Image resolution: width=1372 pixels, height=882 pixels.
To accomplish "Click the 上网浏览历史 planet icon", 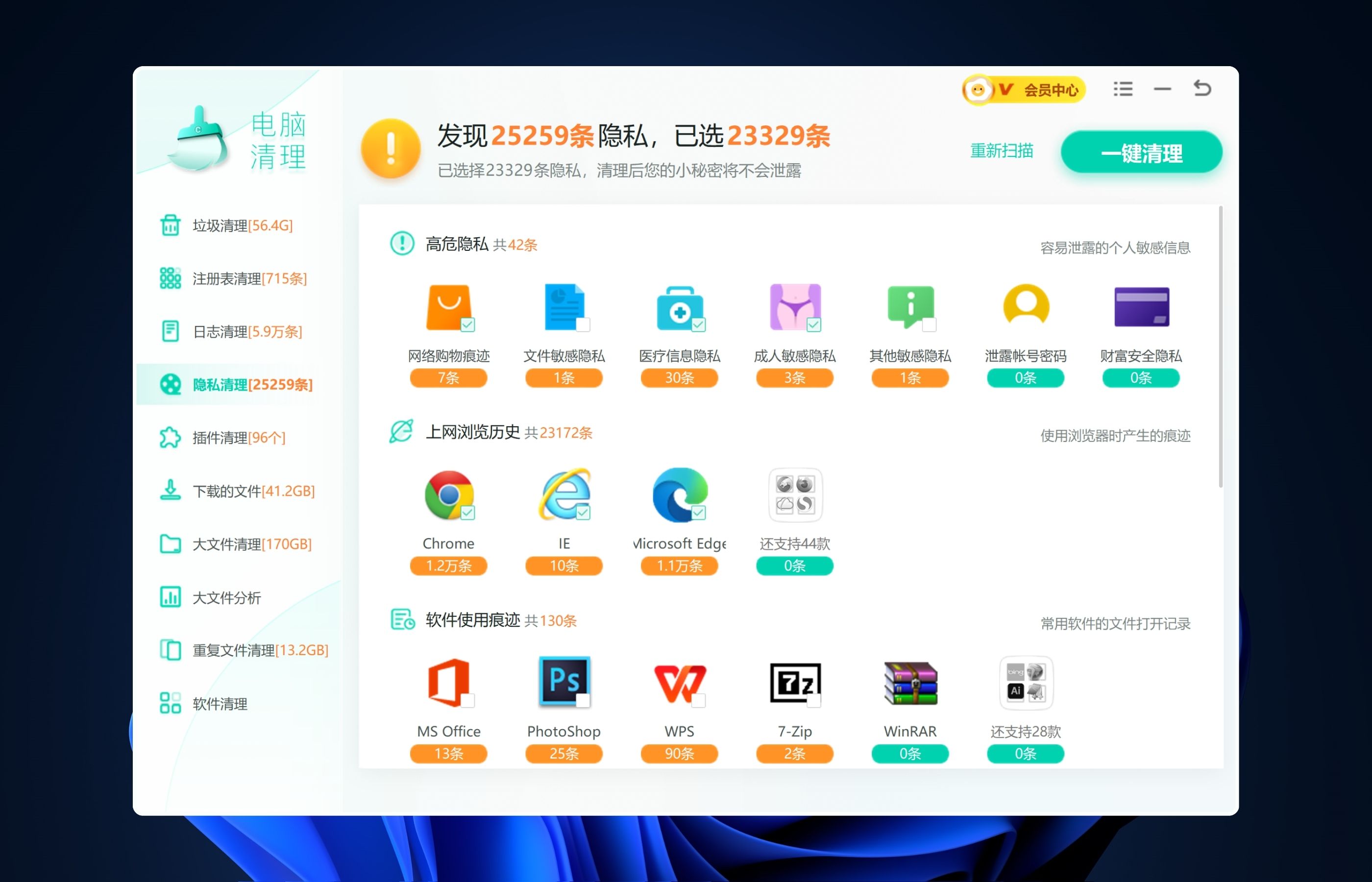I will point(401,431).
